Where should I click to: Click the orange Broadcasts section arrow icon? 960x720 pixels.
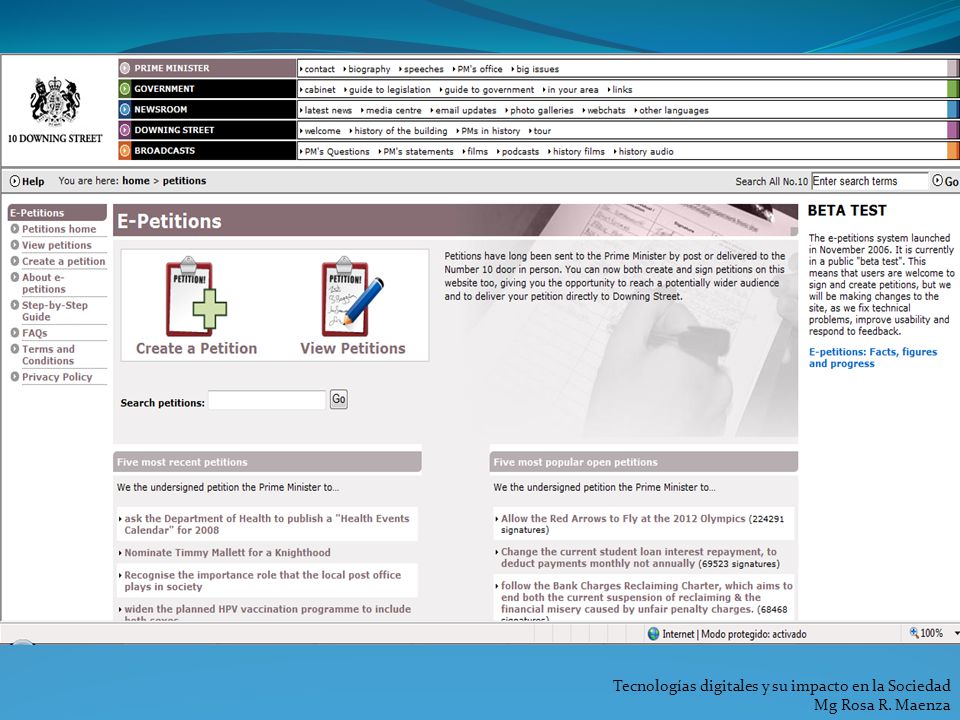pyautogui.click(x=125, y=150)
